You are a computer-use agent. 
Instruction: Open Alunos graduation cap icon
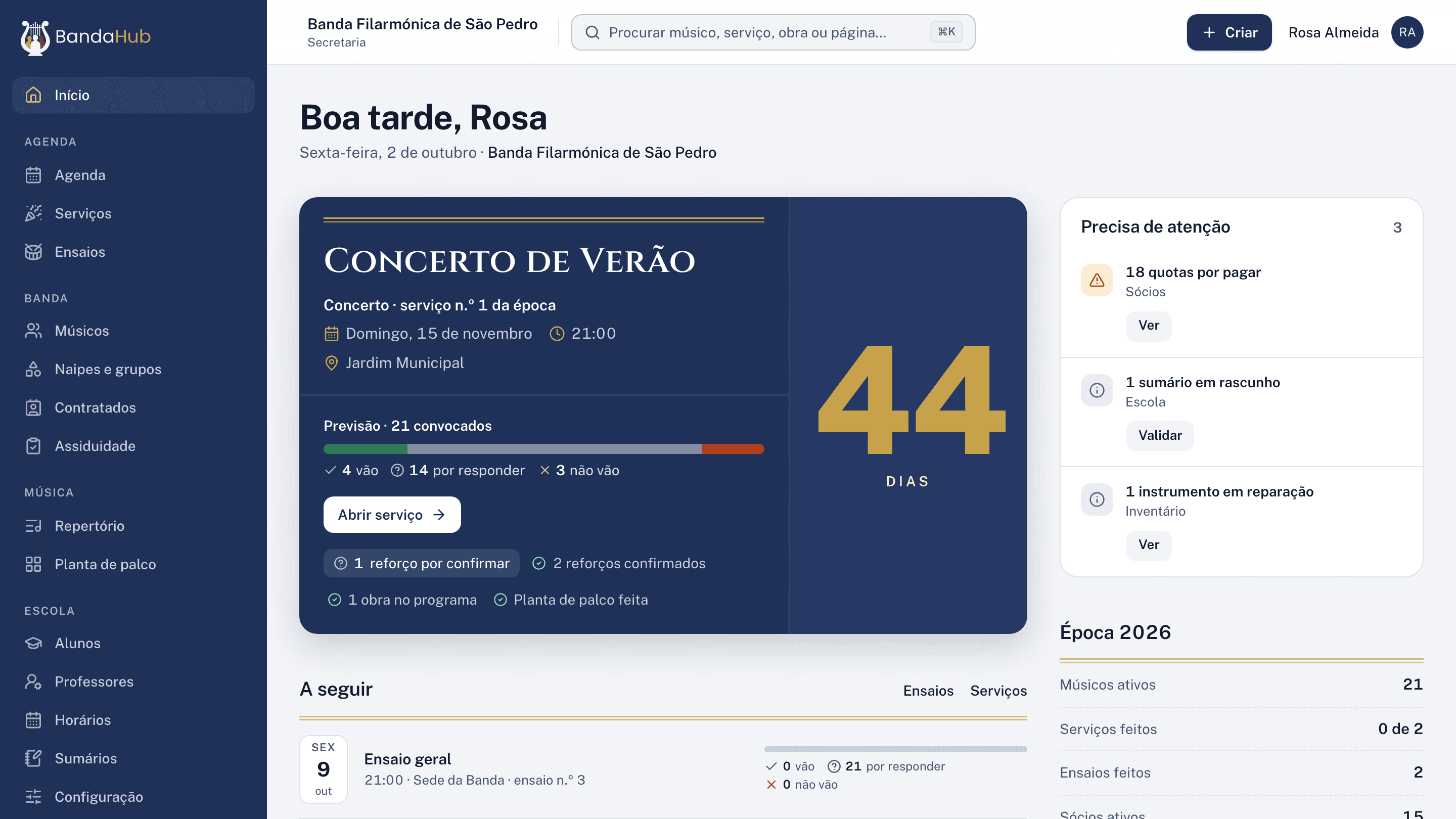pos(33,644)
